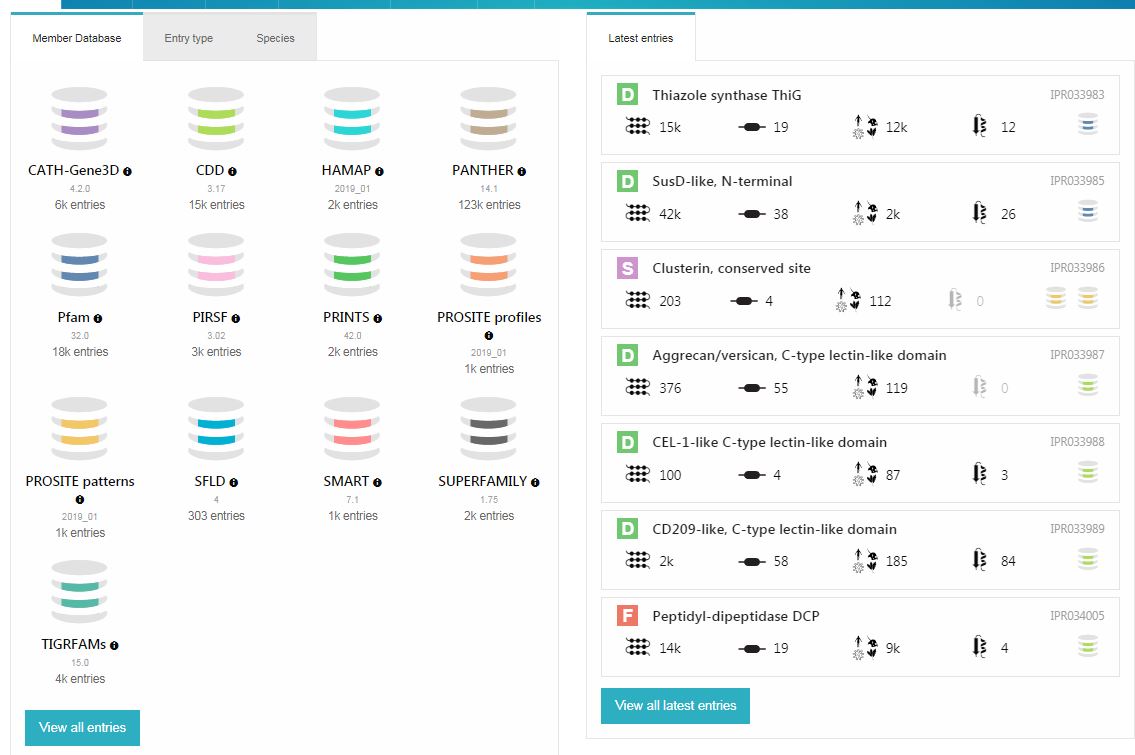
Task: Open the CATH-Gene3D database icon
Action: 80,119
